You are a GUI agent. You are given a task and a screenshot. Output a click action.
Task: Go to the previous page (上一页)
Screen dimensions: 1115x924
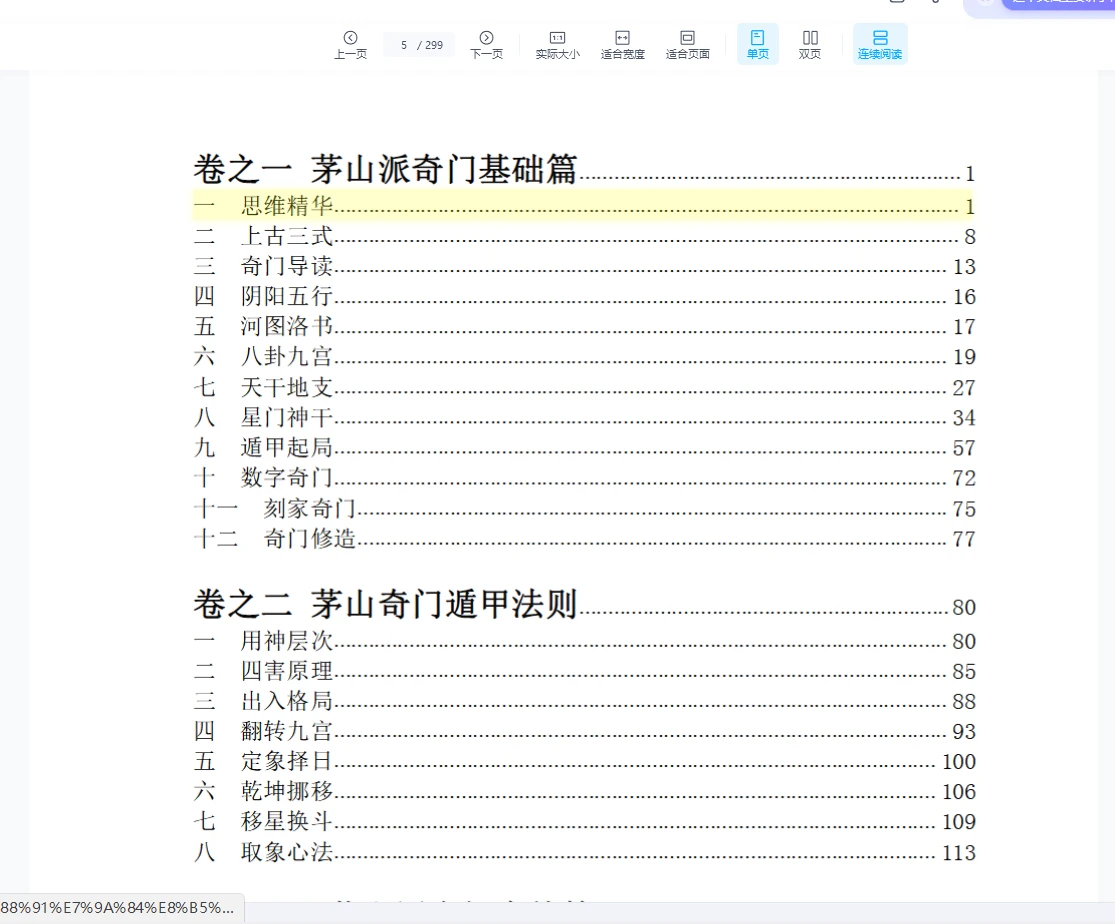click(351, 45)
